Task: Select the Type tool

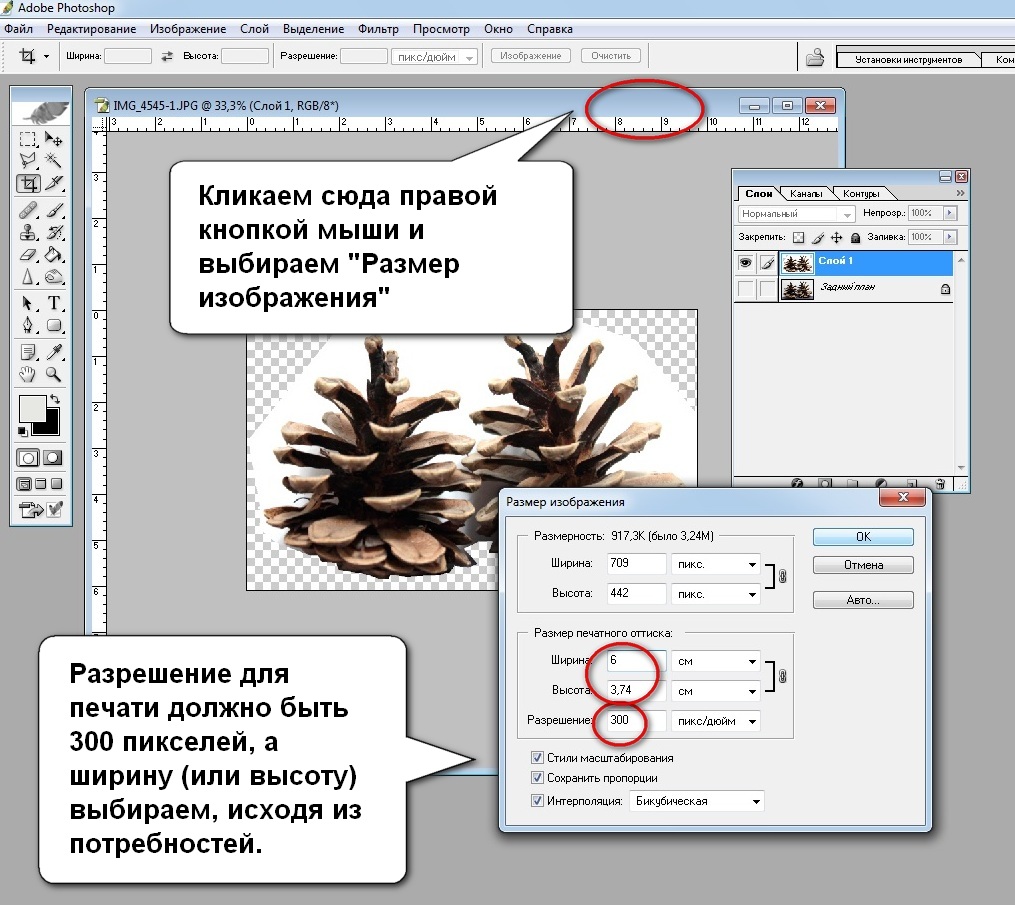Action: pos(54,303)
